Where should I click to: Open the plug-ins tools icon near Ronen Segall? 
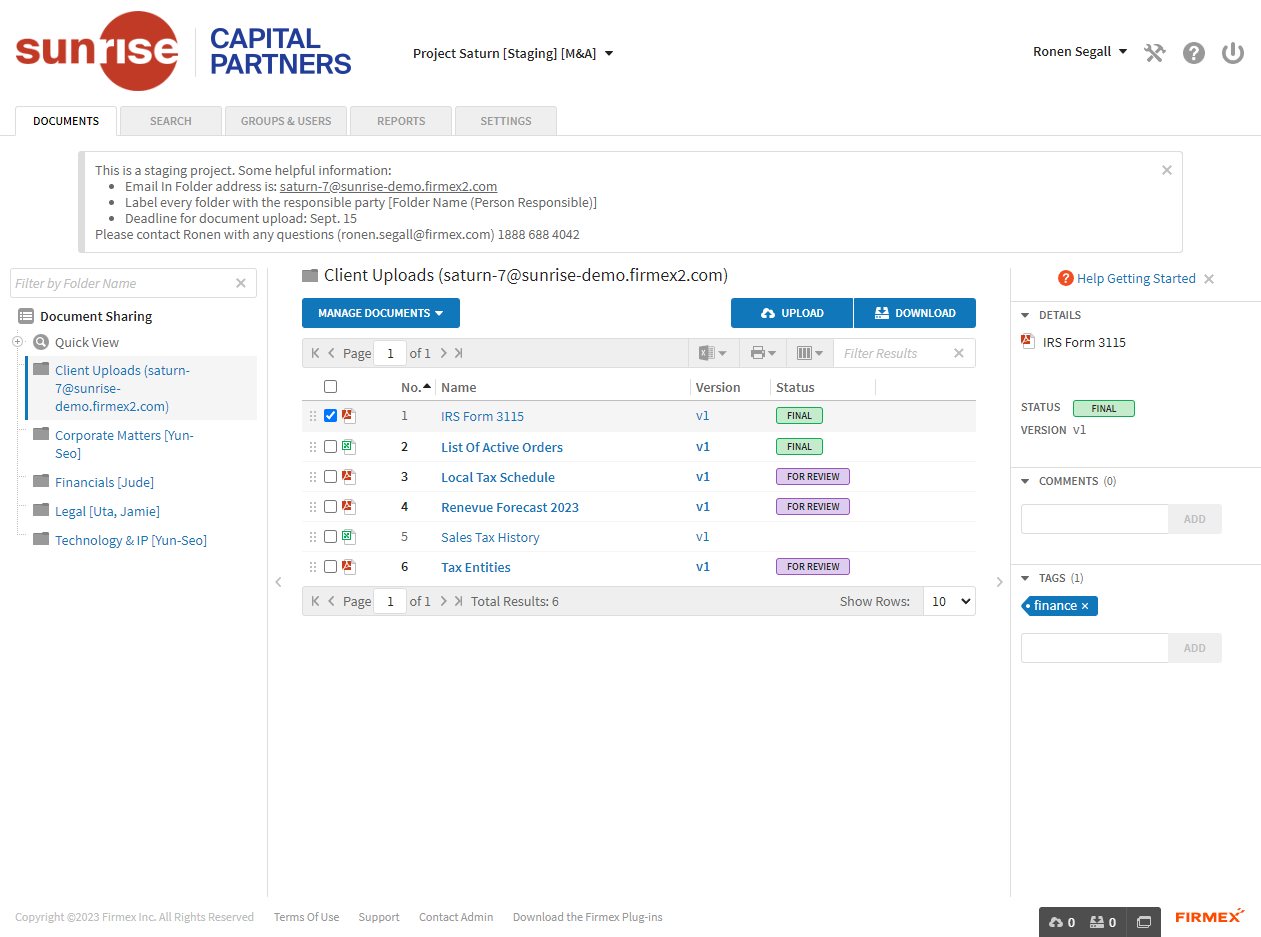pos(1155,52)
